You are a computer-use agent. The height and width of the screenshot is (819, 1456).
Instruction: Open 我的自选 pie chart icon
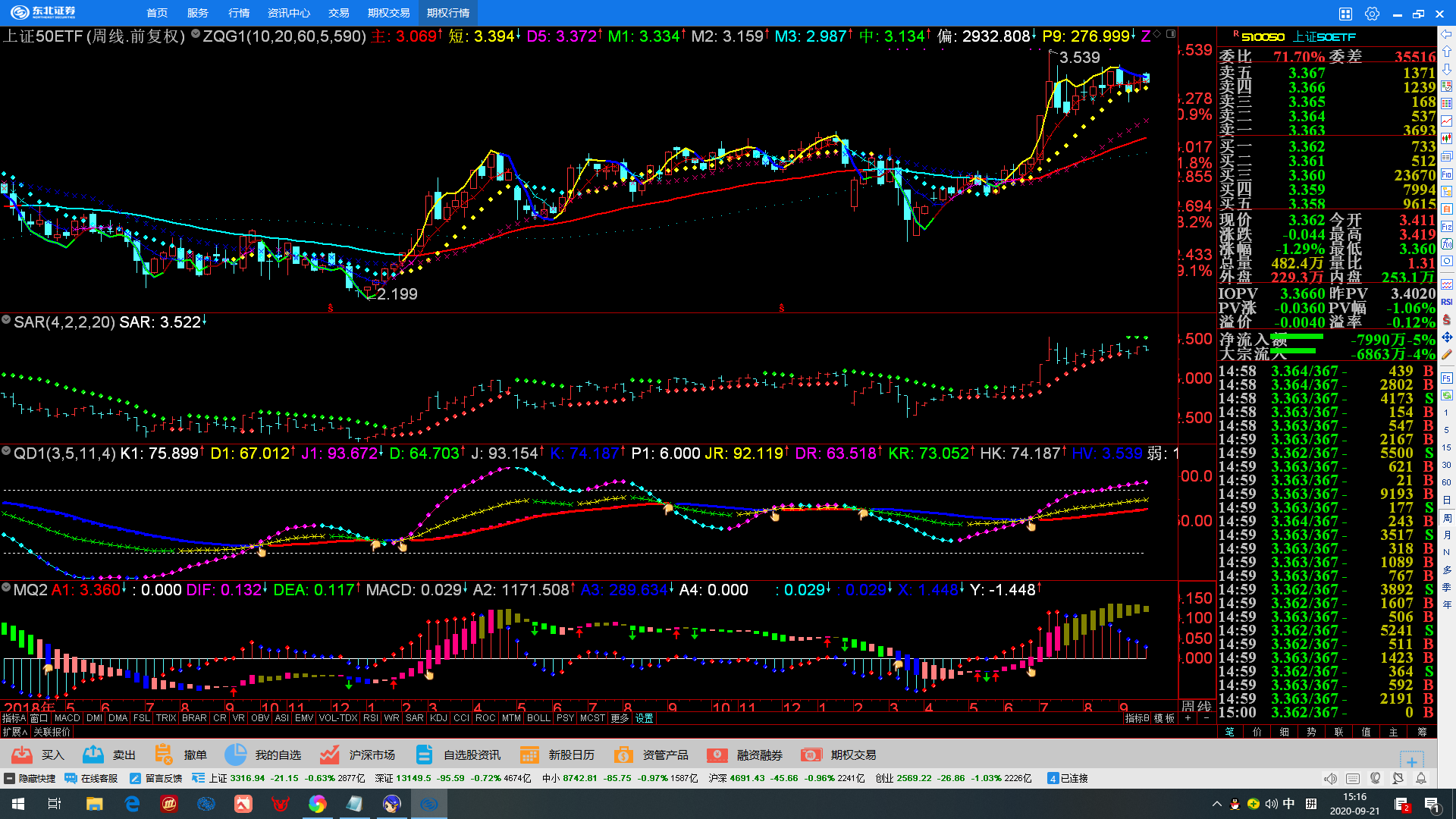tap(236, 755)
